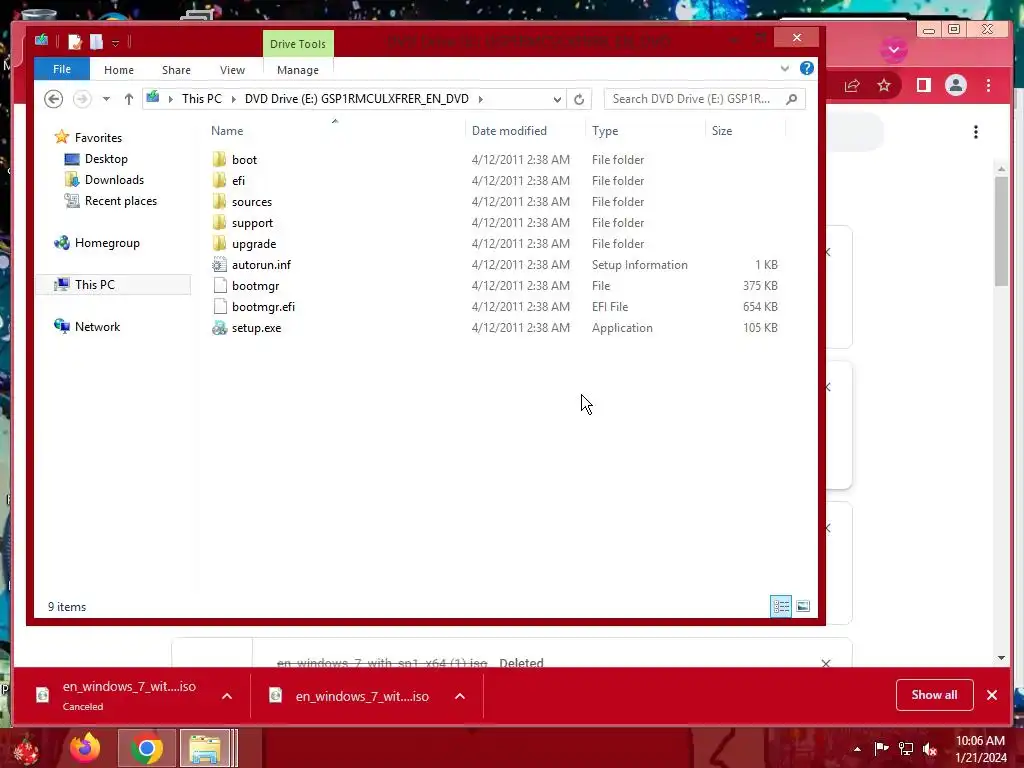Open recent locations dropdown arrow
This screenshot has height=768, width=1024.
(106, 99)
